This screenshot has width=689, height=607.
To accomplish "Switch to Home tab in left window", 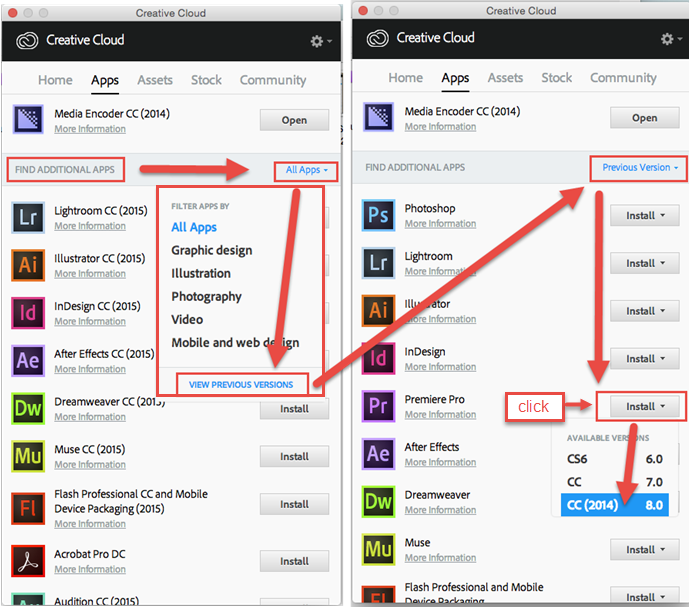I will pos(55,80).
